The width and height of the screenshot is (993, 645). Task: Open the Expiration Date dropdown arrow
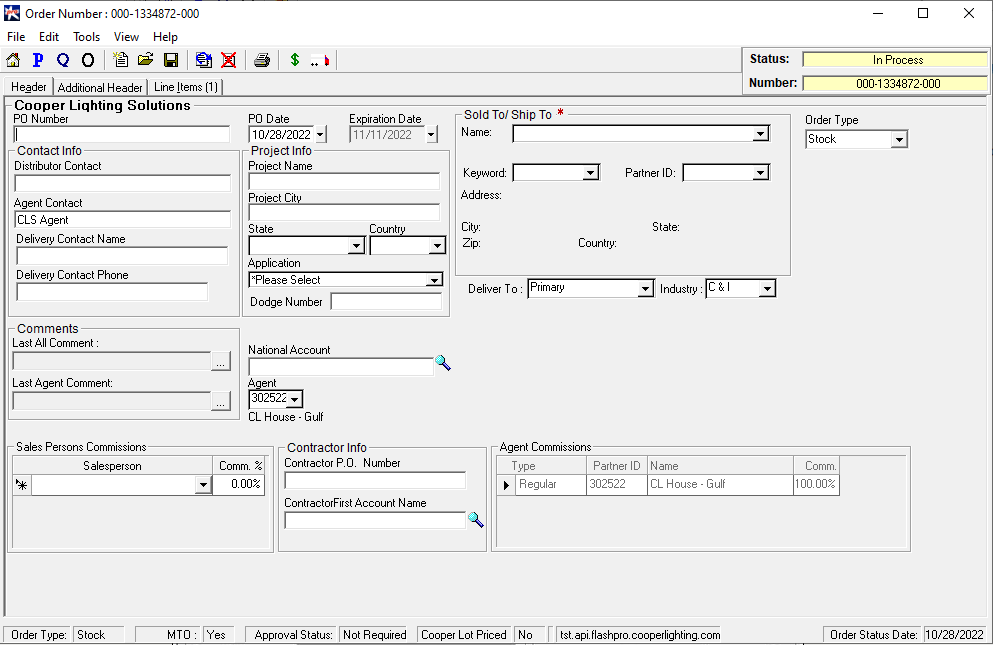pos(431,134)
